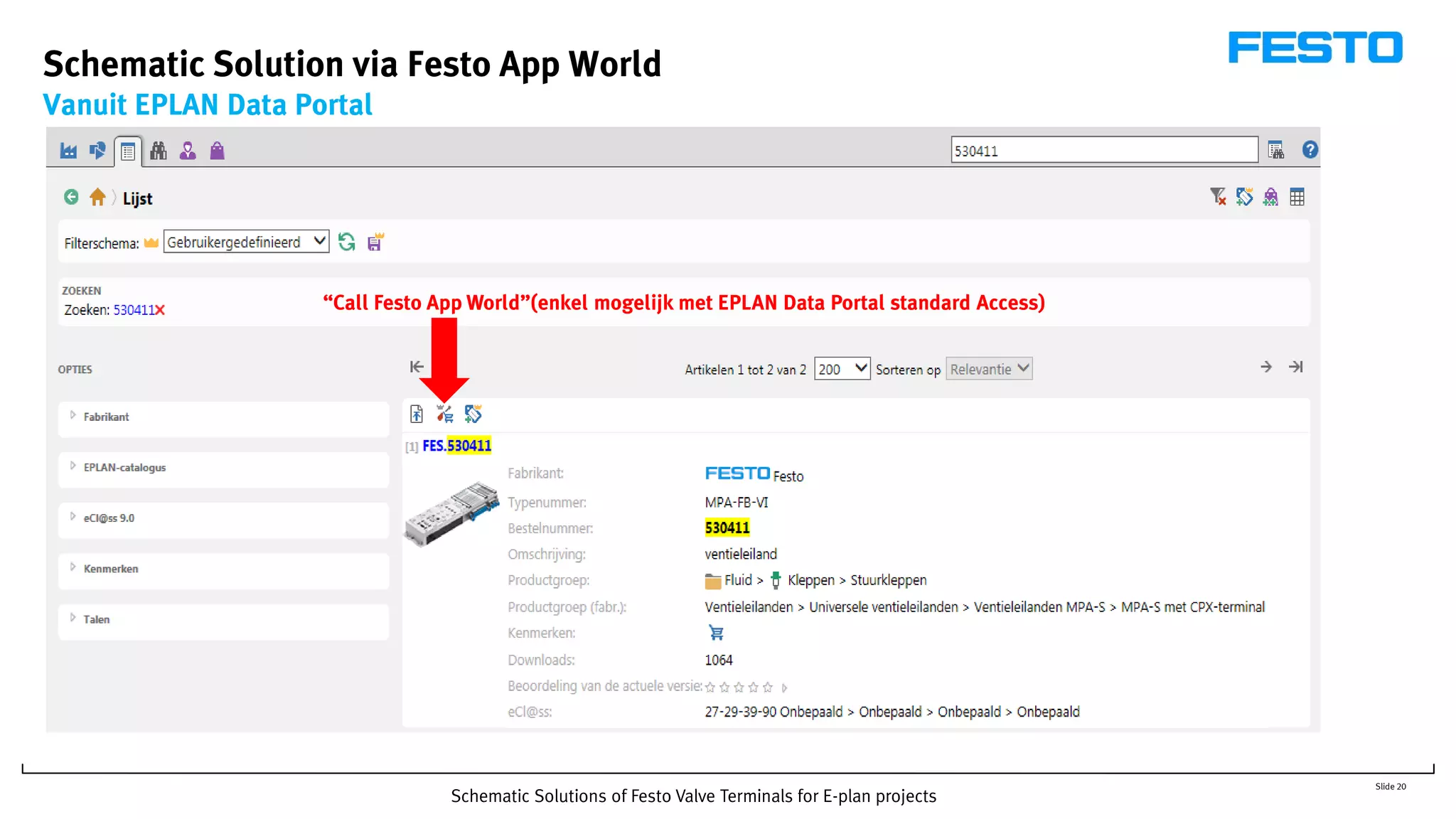This screenshot has width=1456, height=819.
Task: Click the blue help question mark icon
Action: [x=1310, y=150]
